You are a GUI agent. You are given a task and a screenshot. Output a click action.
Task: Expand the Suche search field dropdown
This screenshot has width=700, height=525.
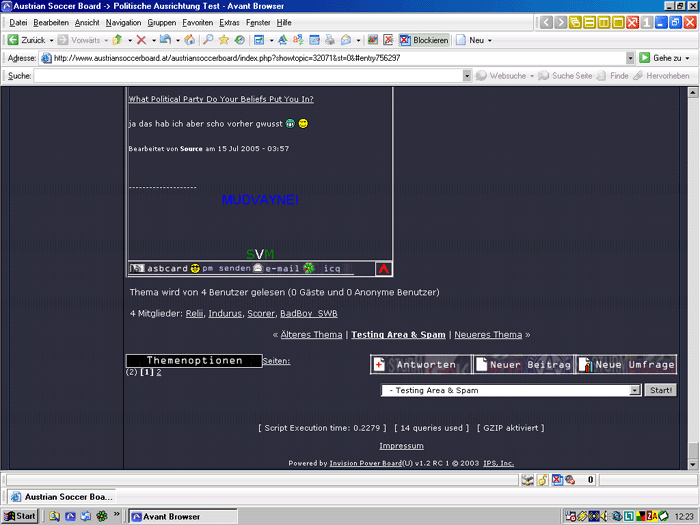click(467, 76)
